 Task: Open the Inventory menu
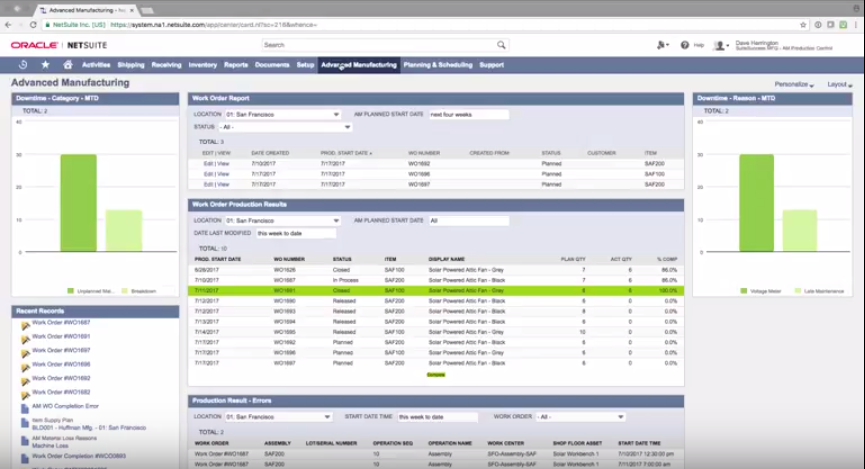tap(202, 65)
